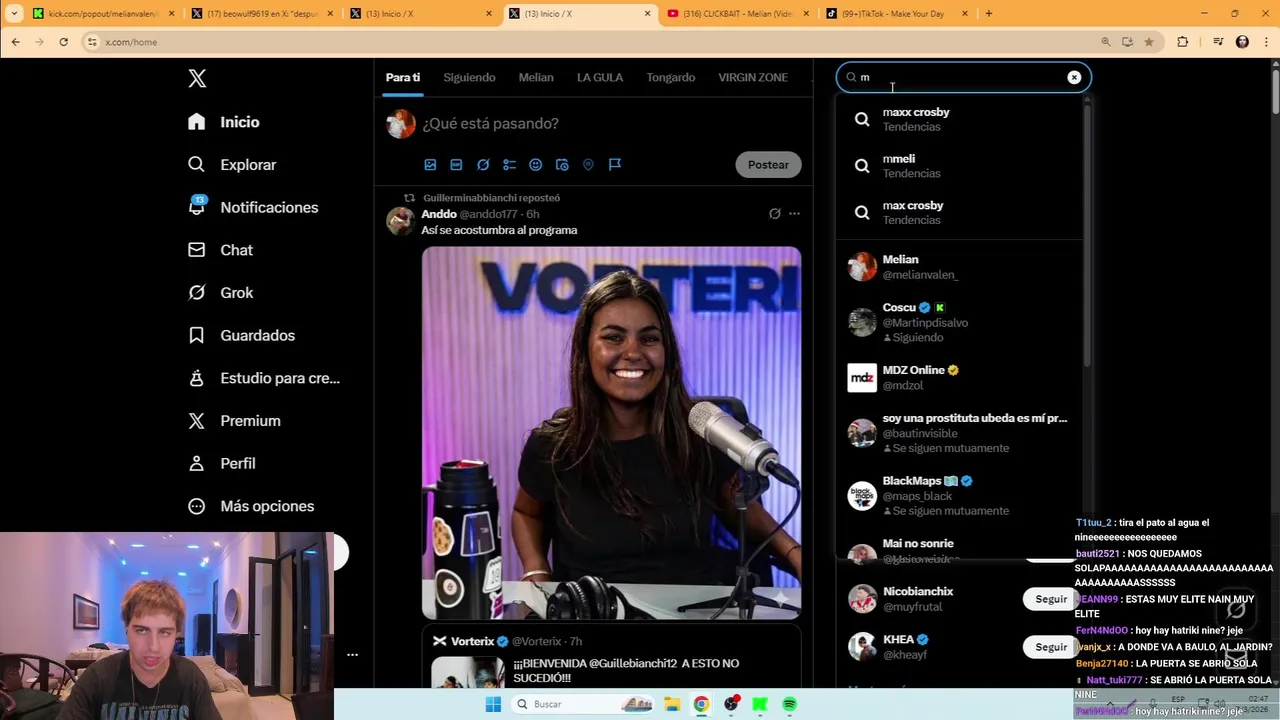This screenshot has height=720, width=1280.
Task: Open Nicobianchix profile
Action: click(917, 592)
